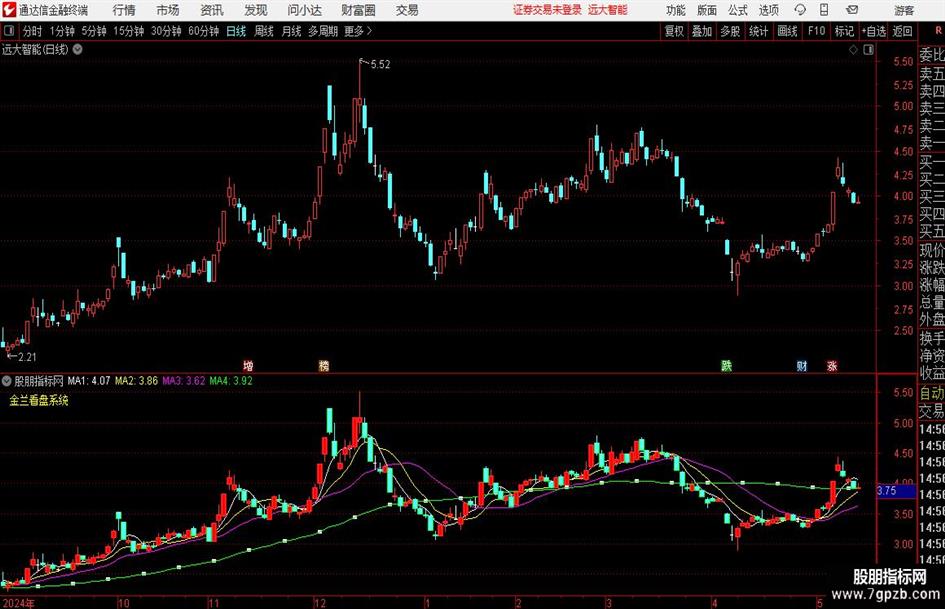The height and width of the screenshot is (609, 945).
Task: Click the diamond icon at chart top right
Action: pyautogui.click(x=853, y=50)
